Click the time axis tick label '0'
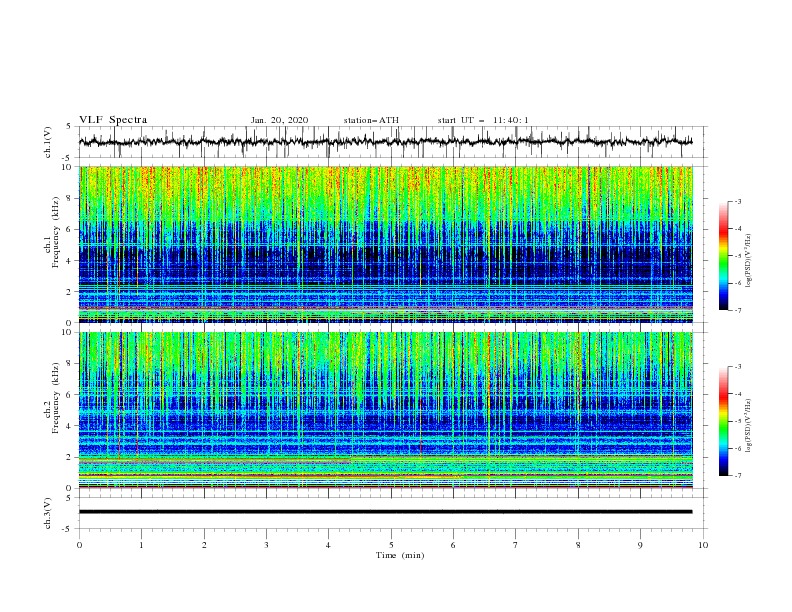This screenshot has width=792, height=612. 79,545
